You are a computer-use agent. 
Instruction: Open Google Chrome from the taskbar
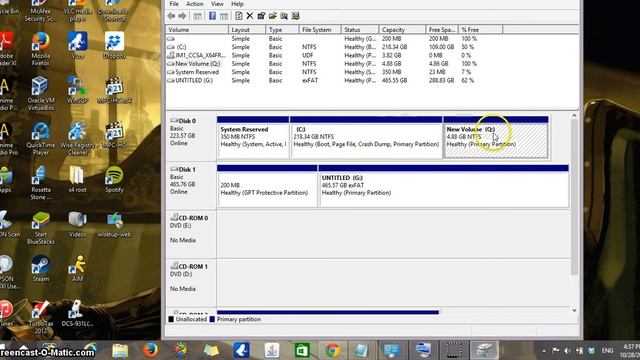click(332, 351)
